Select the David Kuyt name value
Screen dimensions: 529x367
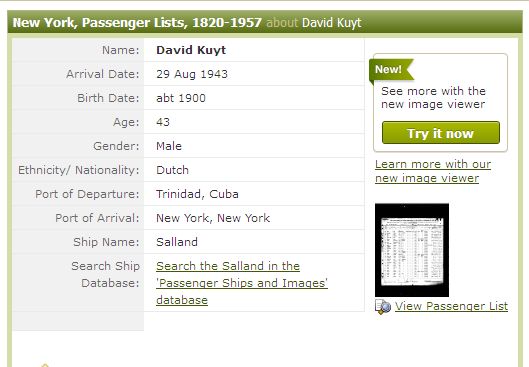(191, 50)
